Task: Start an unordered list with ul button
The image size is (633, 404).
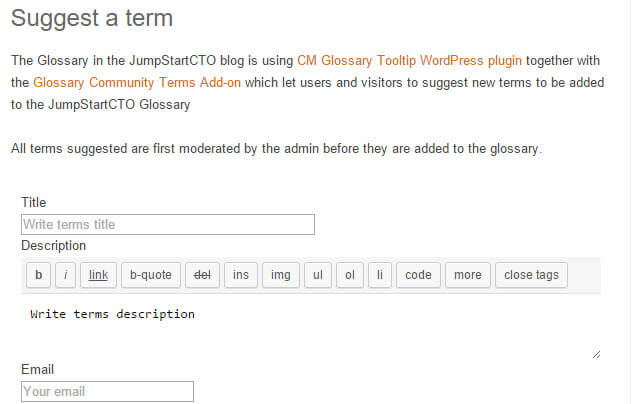Action: 316,275
